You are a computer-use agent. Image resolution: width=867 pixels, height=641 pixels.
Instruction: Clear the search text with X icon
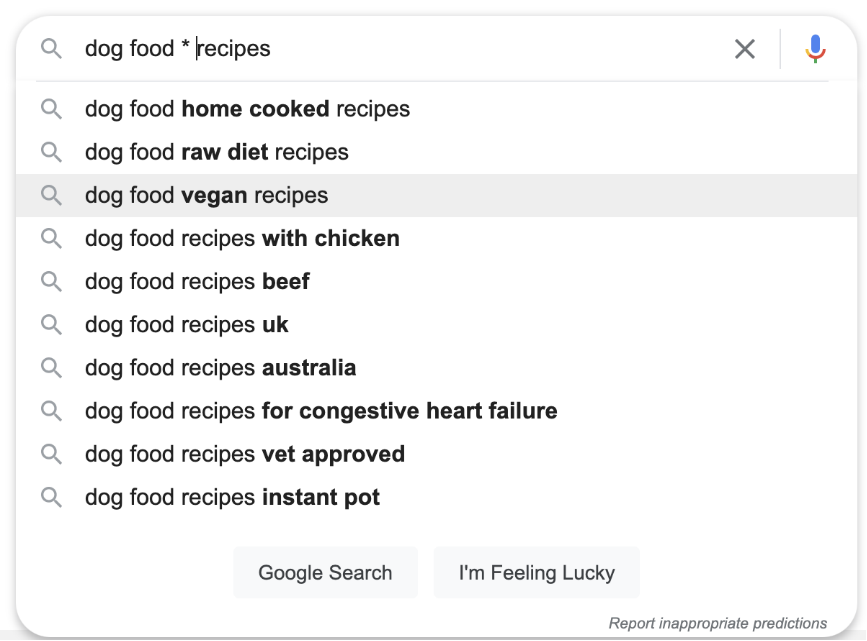[745, 49]
